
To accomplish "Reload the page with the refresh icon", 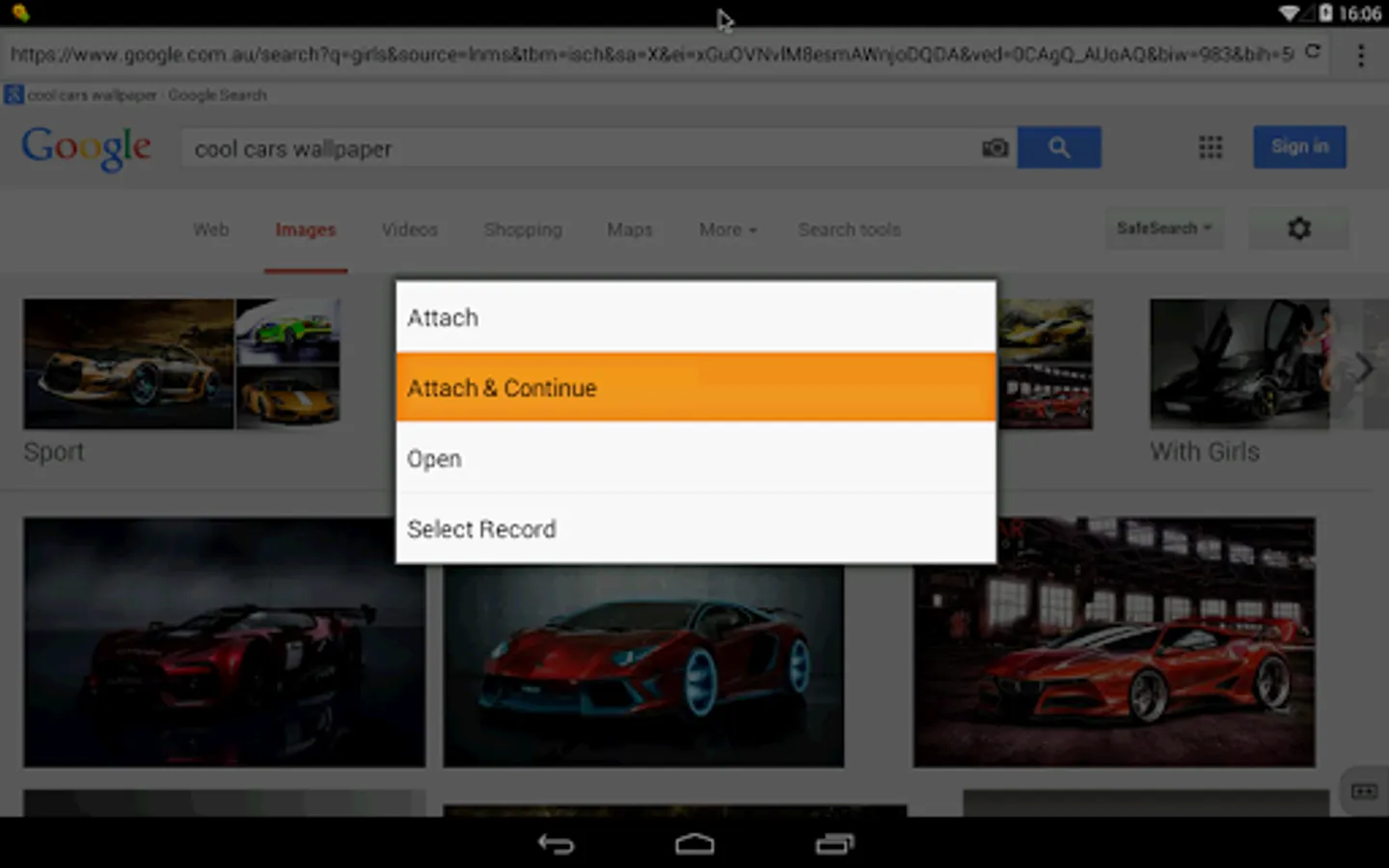I will (1313, 52).
